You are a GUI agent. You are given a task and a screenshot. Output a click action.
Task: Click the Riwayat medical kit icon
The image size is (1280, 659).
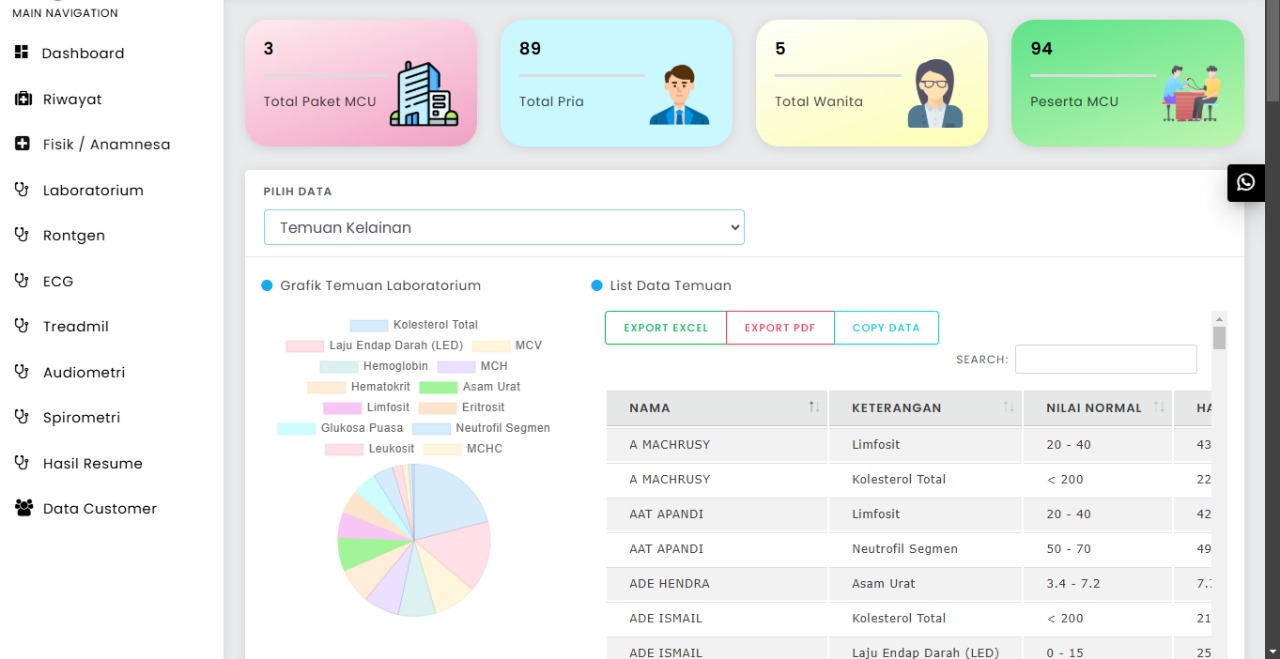point(22,99)
